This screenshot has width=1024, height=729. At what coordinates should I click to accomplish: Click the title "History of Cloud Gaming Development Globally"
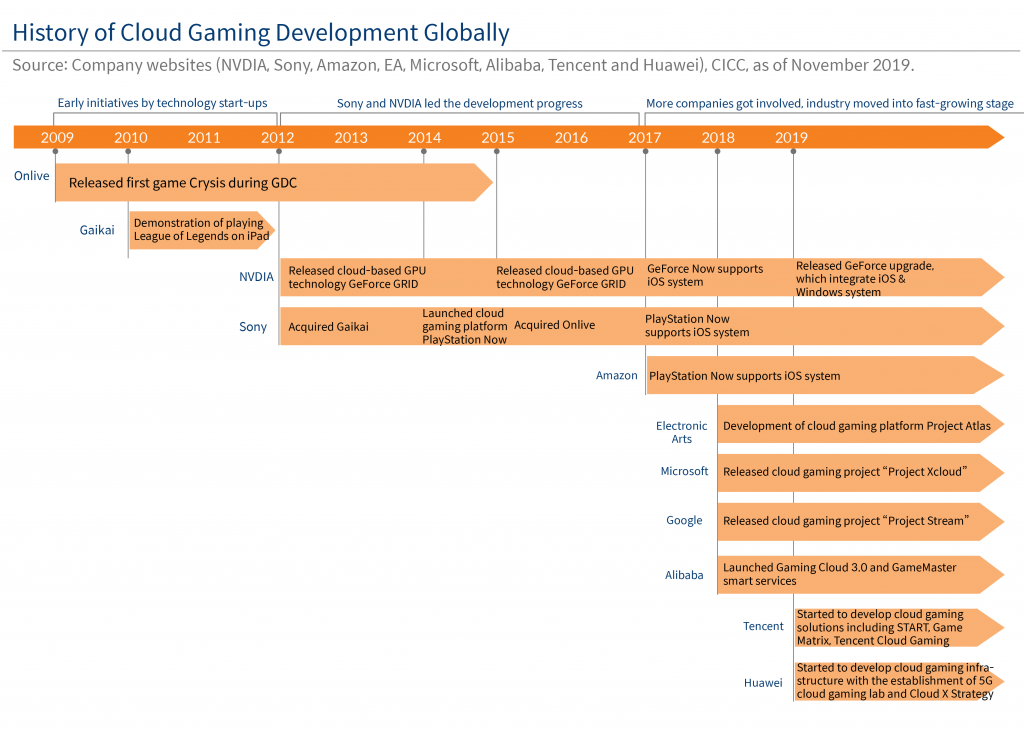(261, 33)
